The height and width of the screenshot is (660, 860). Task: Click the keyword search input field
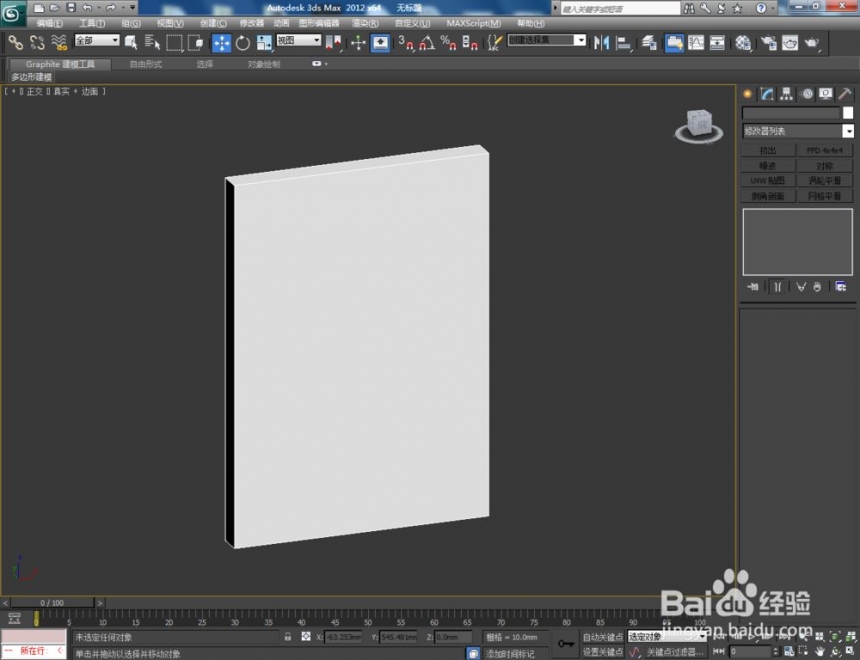(x=620, y=8)
